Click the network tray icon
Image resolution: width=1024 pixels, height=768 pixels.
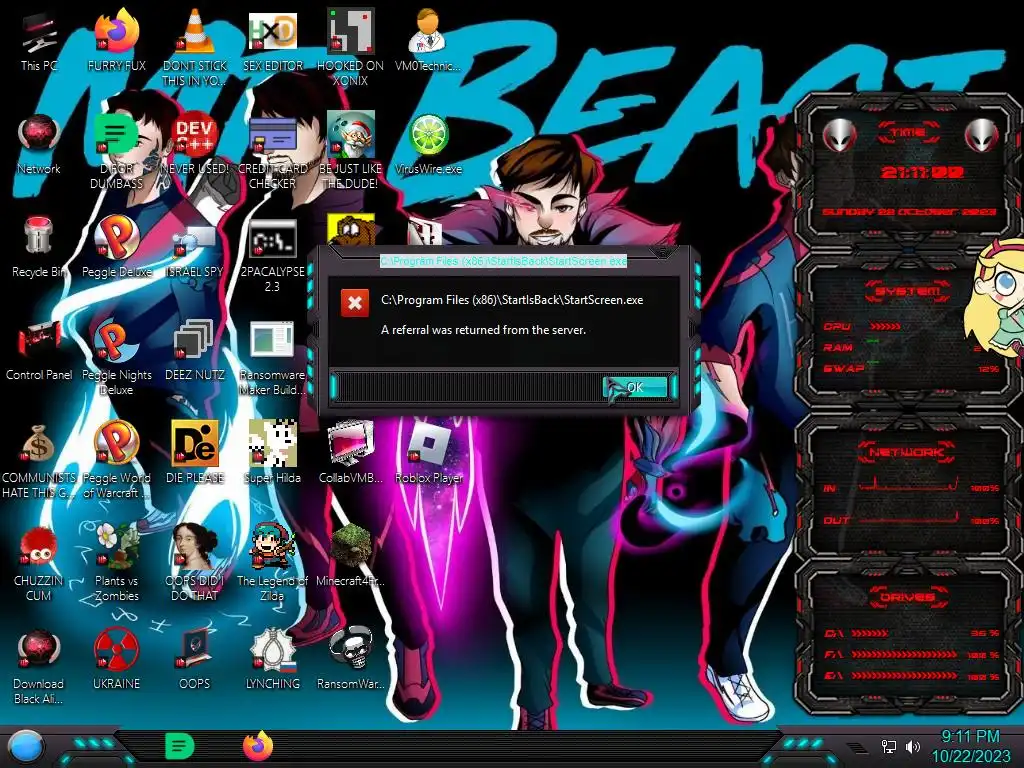point(889,746)
